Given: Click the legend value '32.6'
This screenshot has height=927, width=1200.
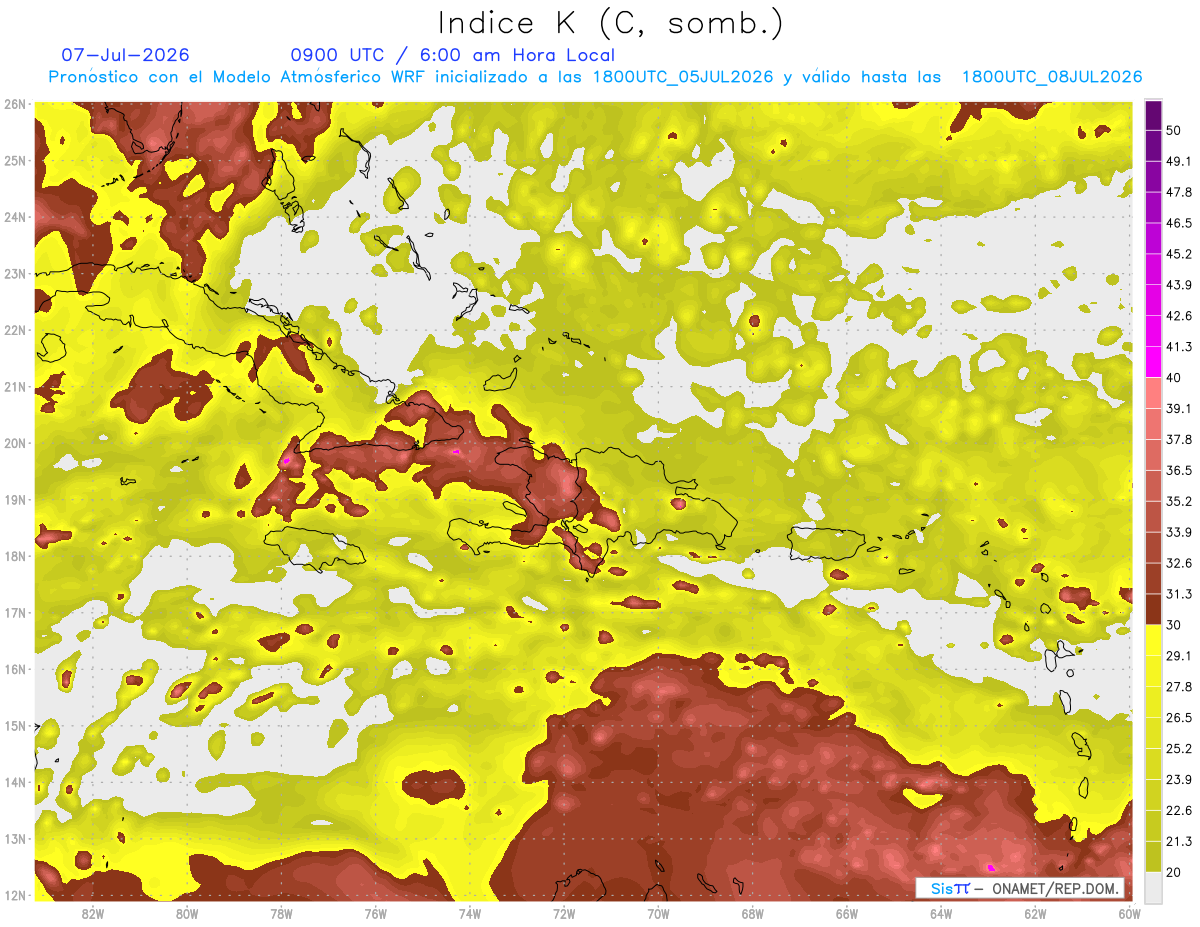Looking at the screenshot, I should (1179, 563).
